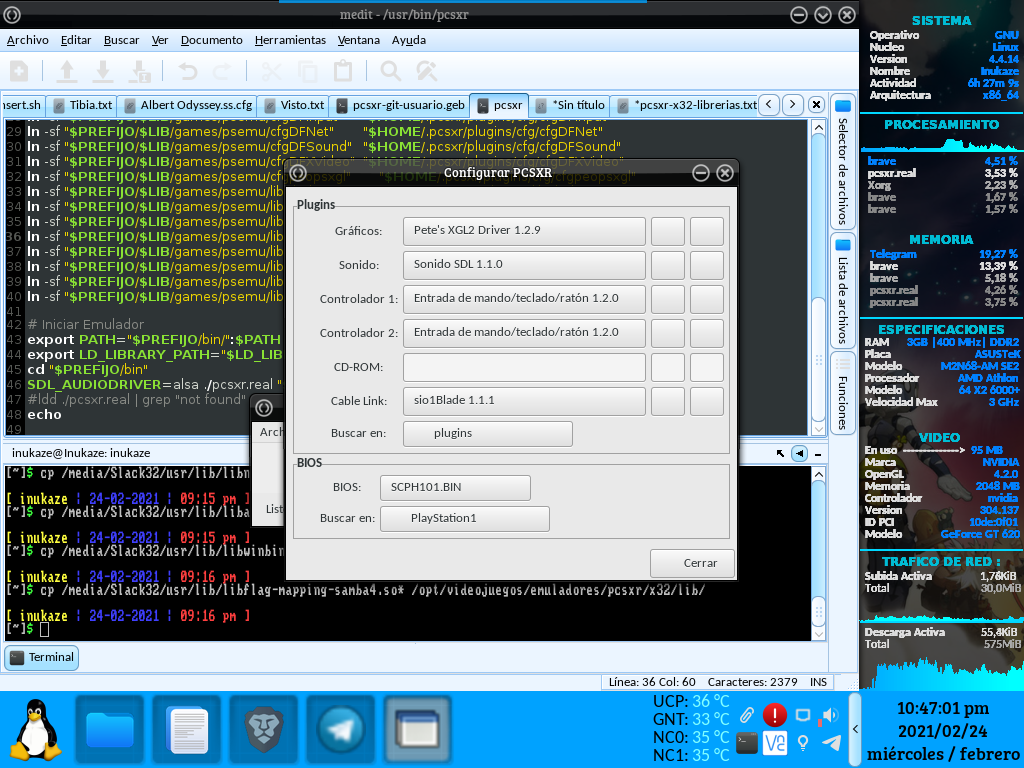
Task: Open the Editar menu
Action: (76, 40)
